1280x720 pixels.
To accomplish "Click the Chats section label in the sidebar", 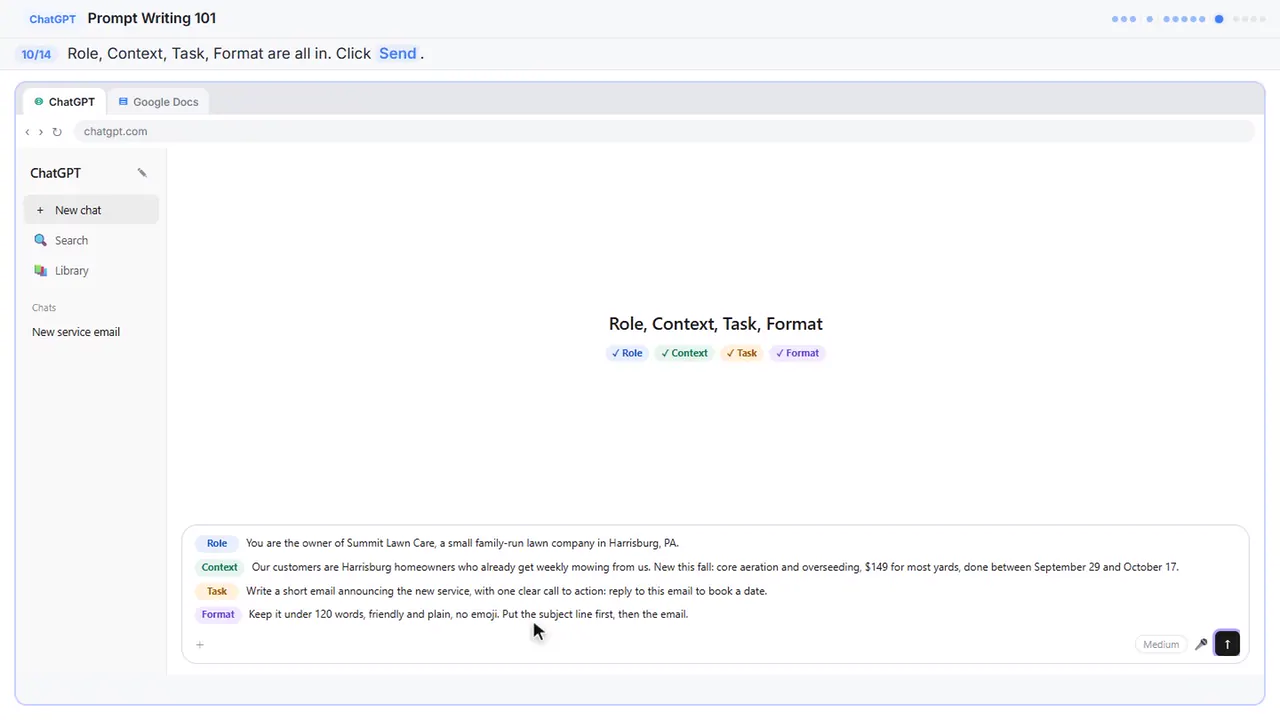I will click(x=44, y=308).
